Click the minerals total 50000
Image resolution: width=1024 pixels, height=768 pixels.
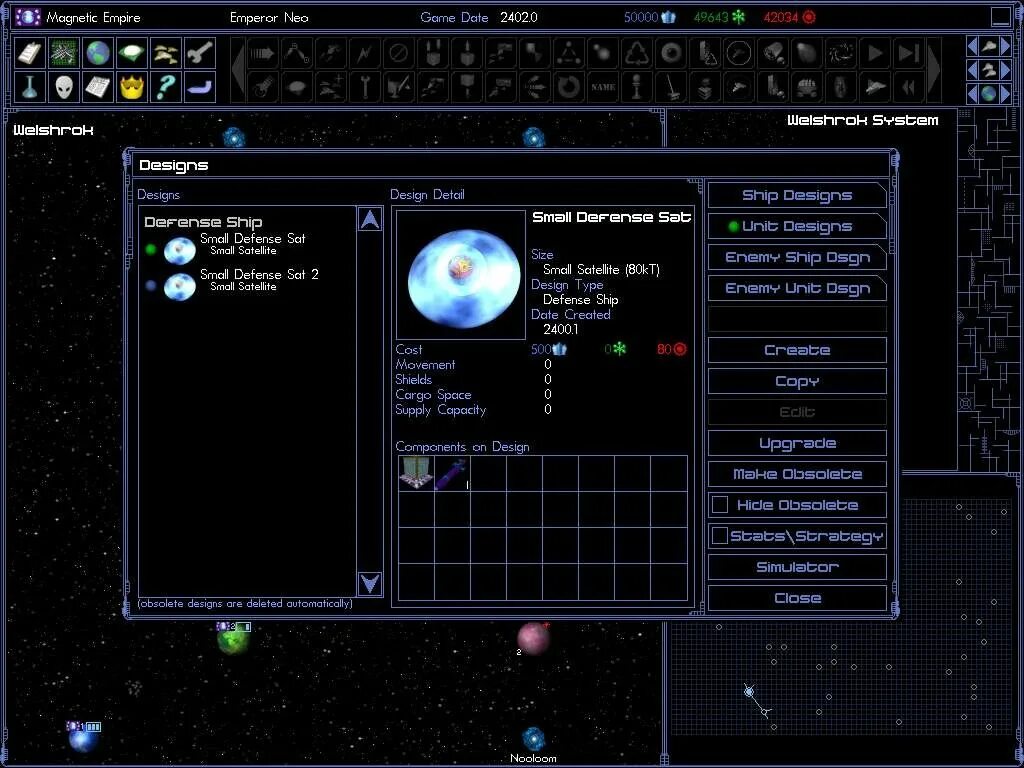649,18
